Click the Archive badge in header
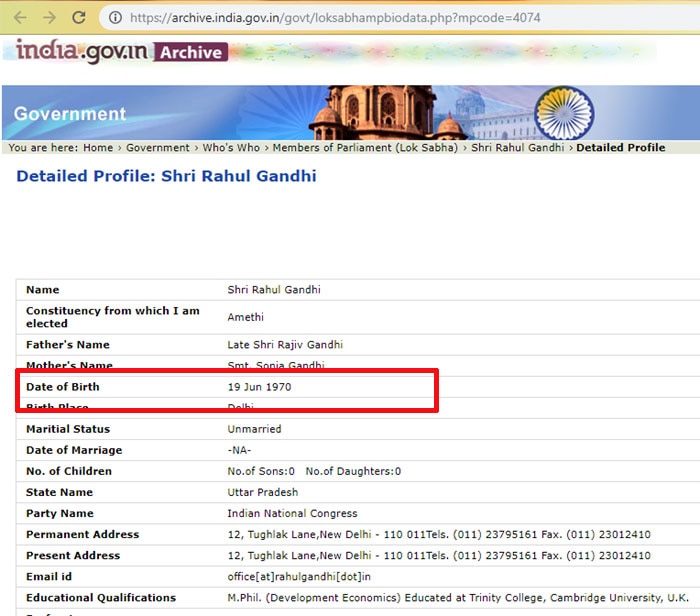Image resolution: width=700 pixels, height=616 pixels. coord(191,52)
